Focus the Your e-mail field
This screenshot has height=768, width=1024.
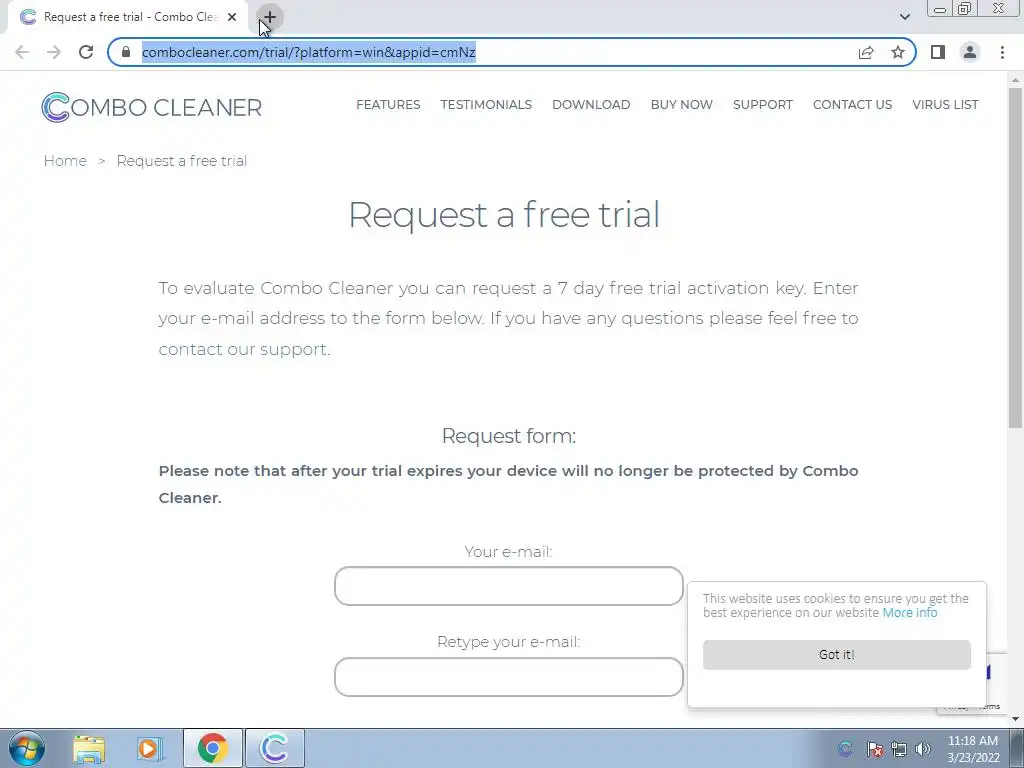[x=509, y=586]
